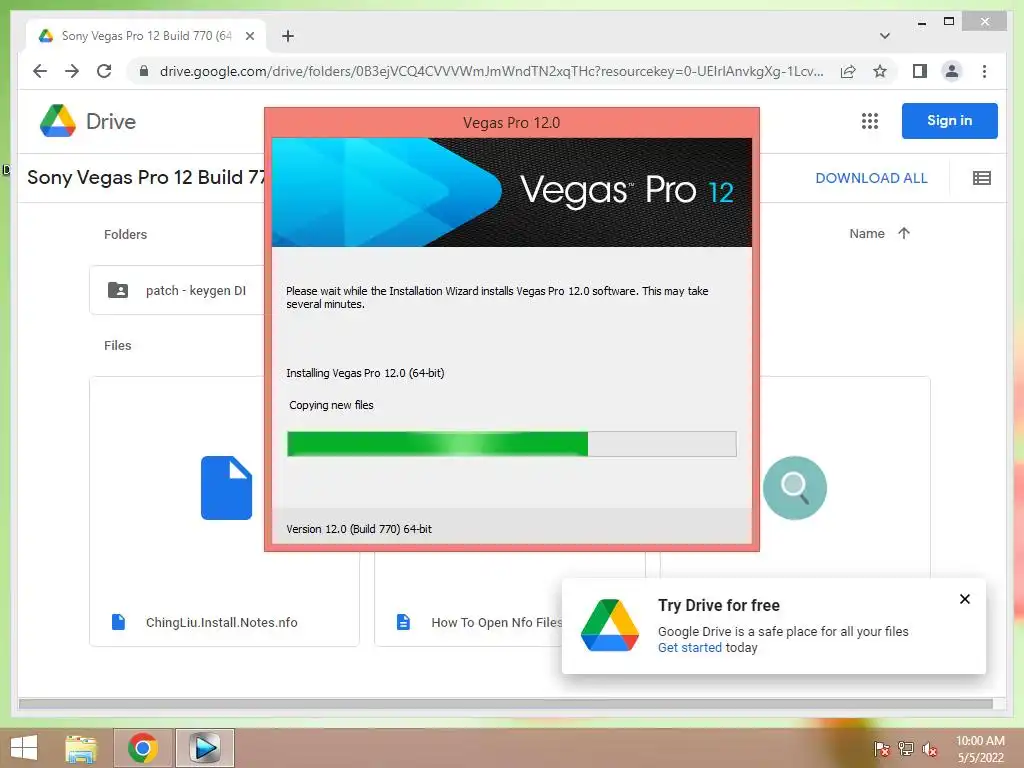The width and height of the screenshot is (1024, 768).
Task: Click the horizontal scrollbar of the browser
Action: [x=505, y=703]
